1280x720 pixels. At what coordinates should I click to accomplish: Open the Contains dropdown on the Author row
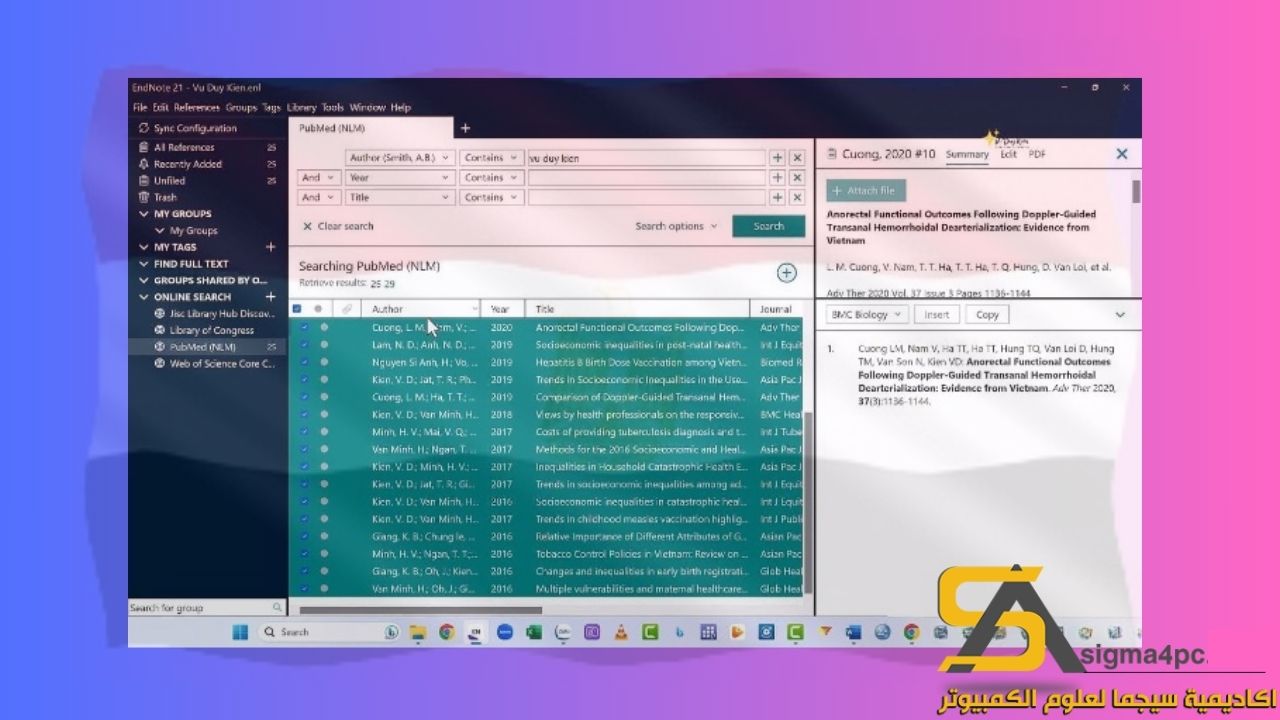tap(490, 158)
